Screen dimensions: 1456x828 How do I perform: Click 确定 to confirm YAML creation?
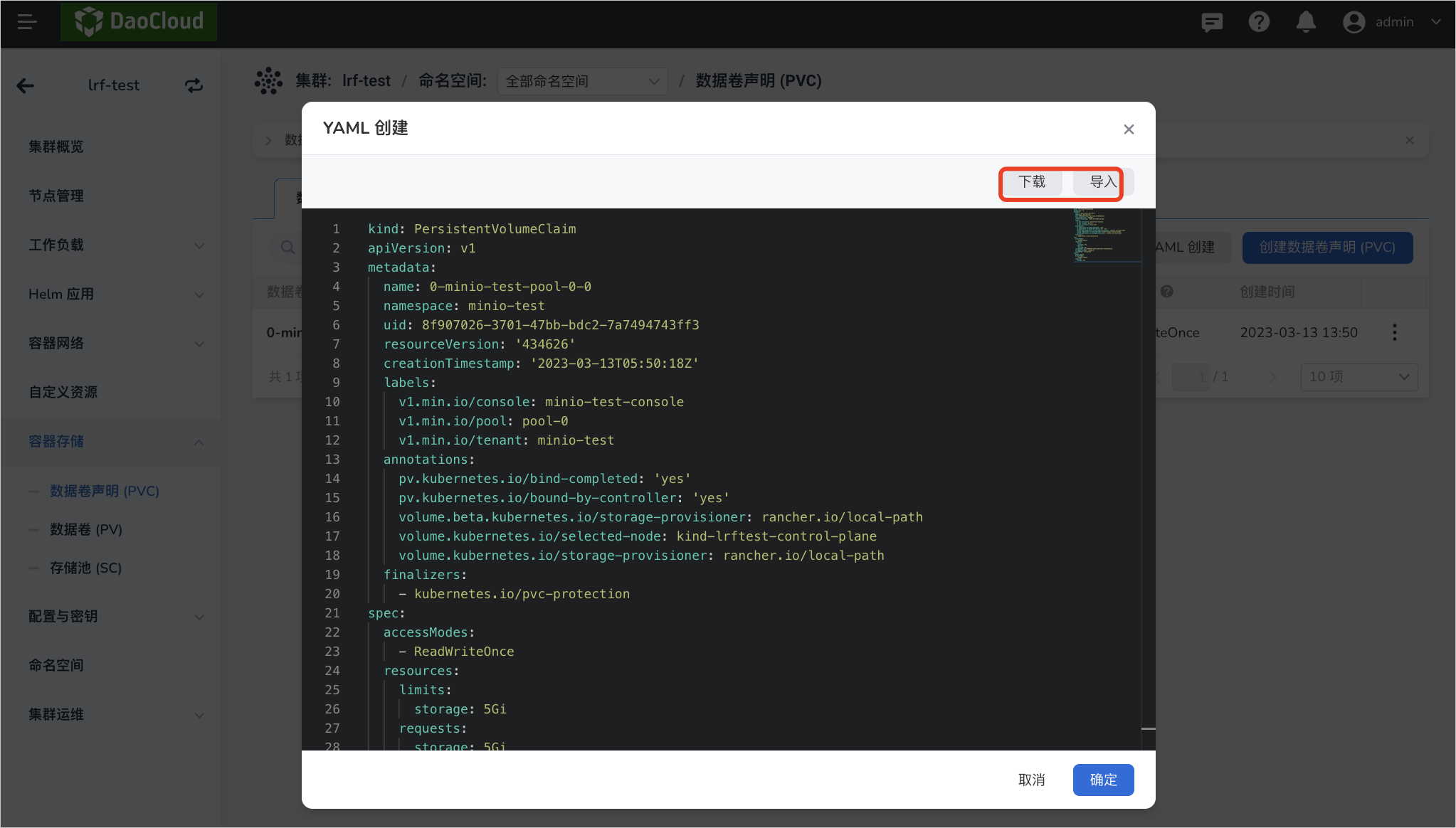click(1103, 780)
